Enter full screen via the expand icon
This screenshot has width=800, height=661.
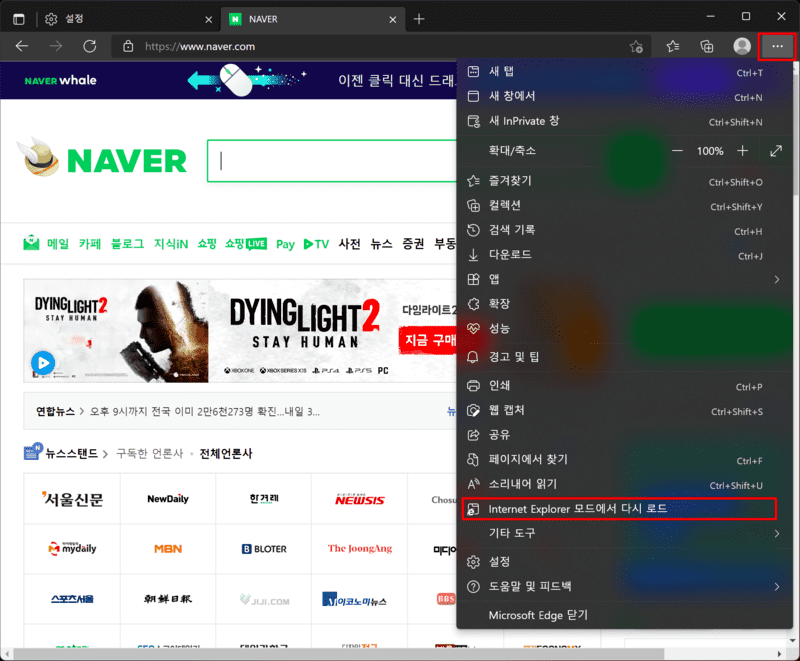(x=776, y=151)
